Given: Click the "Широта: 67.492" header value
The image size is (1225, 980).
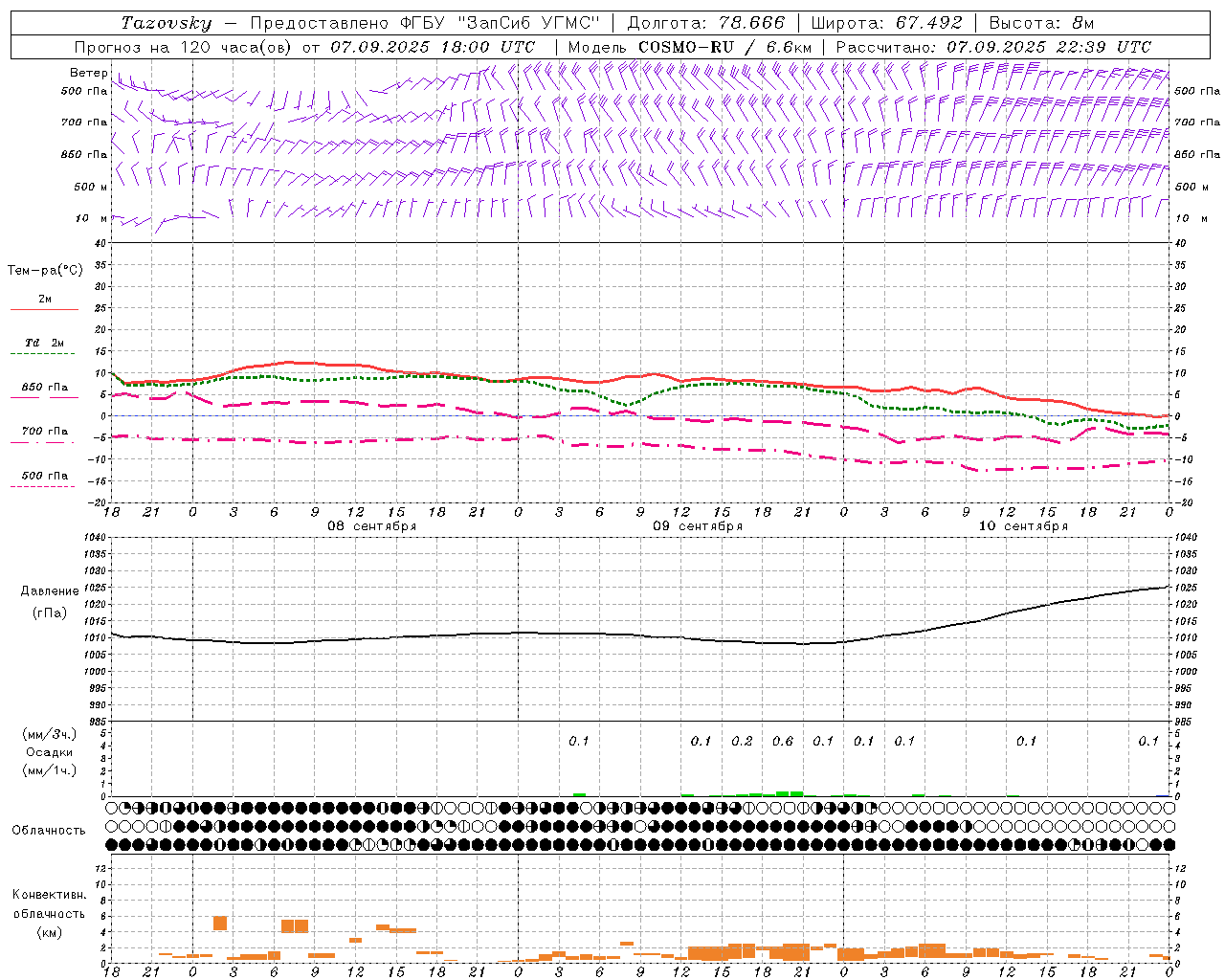Looking at the screenshot, I should 886,23.
